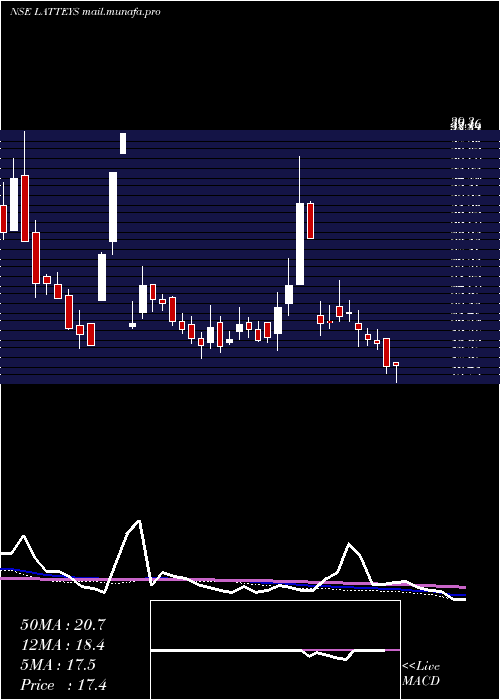Click the <<Live MACD label
Viewport: 500px width, 700px height.
point(421,673)
